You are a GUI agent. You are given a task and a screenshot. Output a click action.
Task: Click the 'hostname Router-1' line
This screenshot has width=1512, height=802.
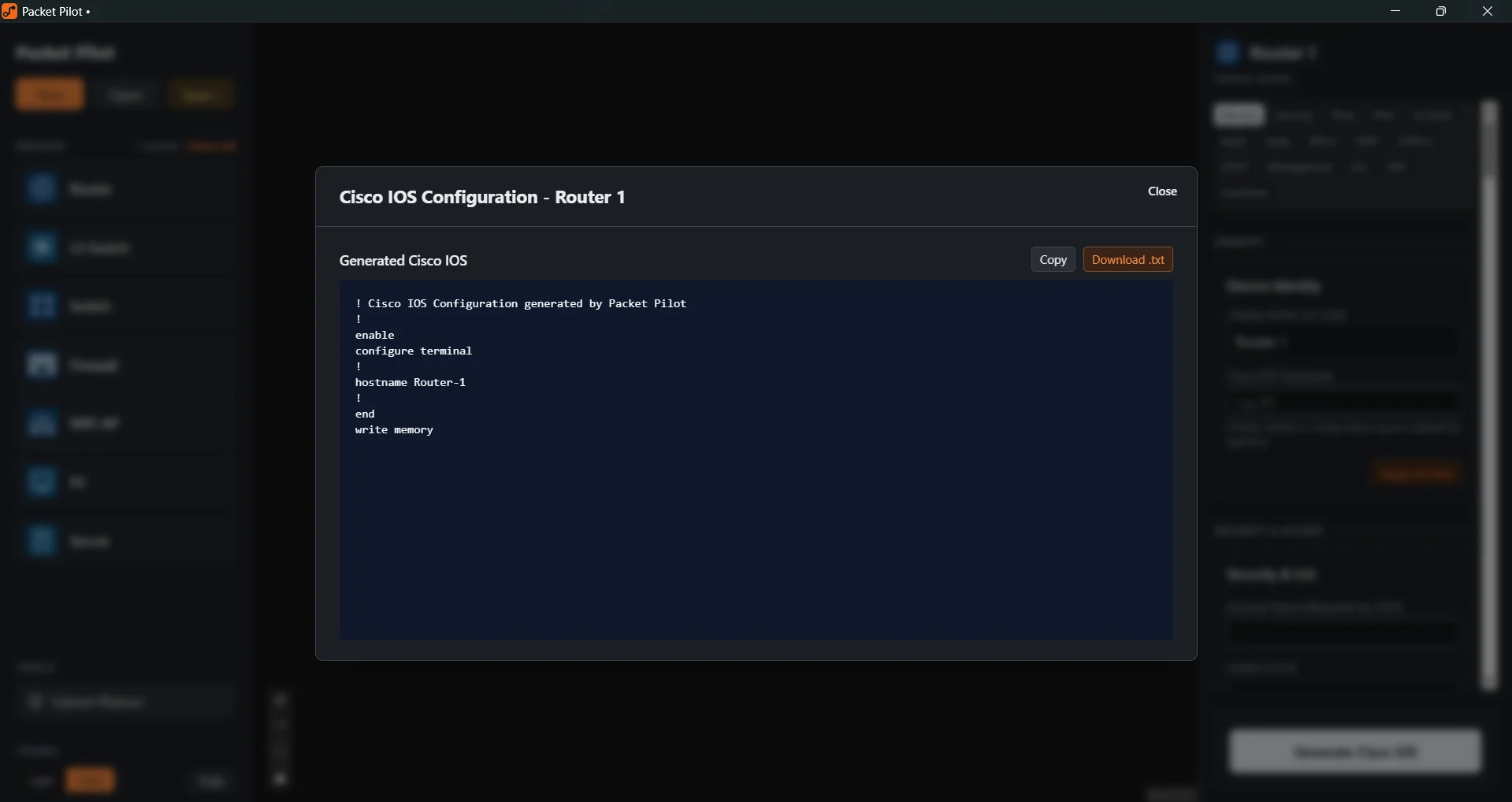[x=411, y=382]
